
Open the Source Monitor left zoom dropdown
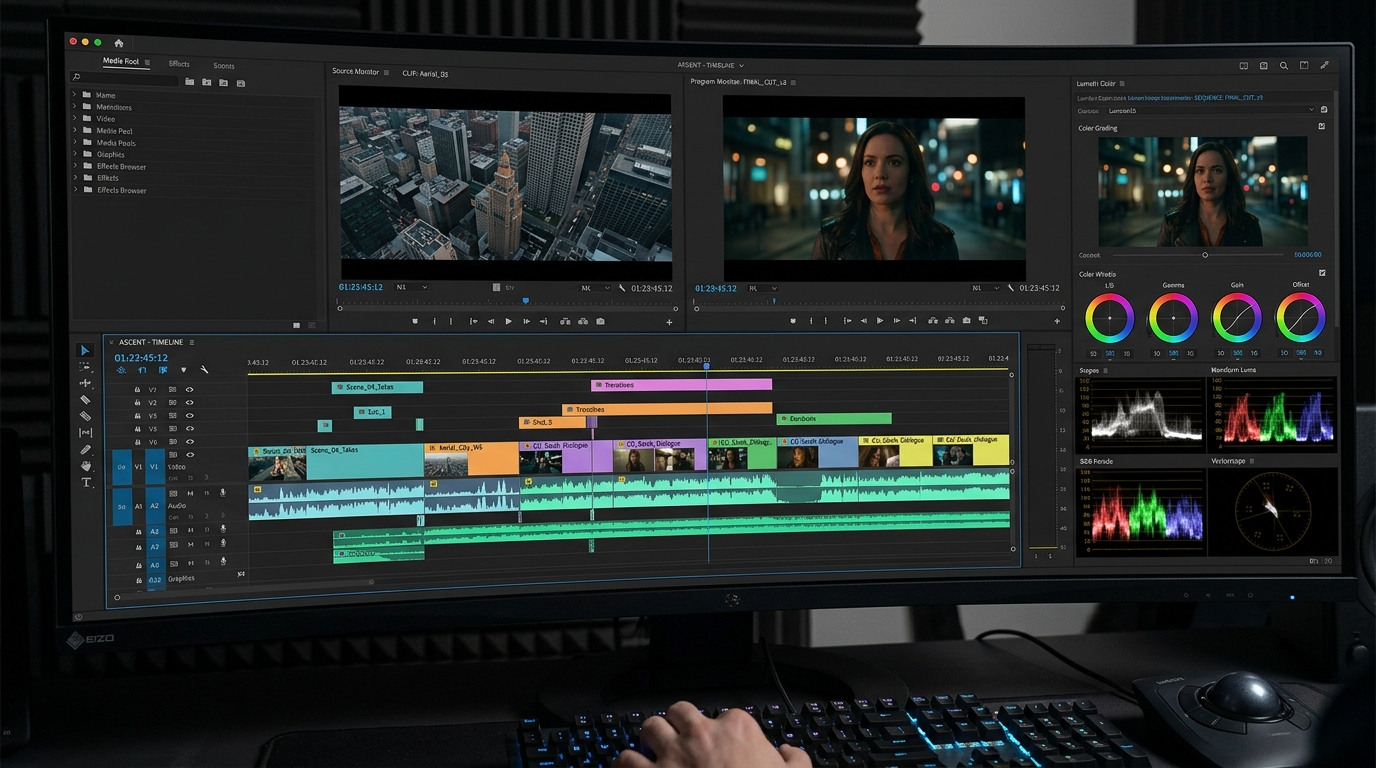pyautogui.click(x=412, y=287)
